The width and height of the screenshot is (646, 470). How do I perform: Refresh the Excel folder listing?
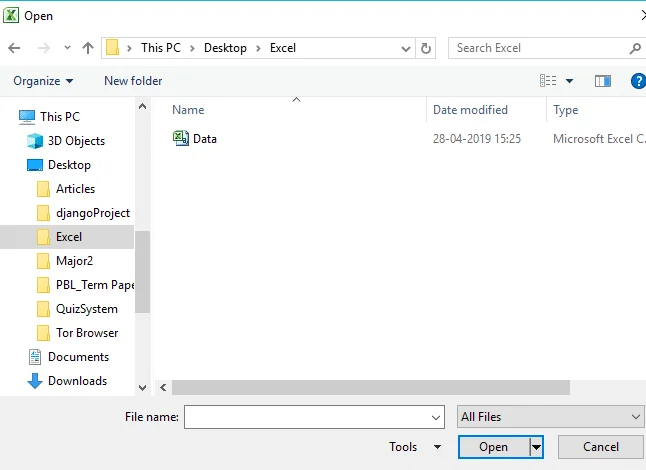click(426, 48)
